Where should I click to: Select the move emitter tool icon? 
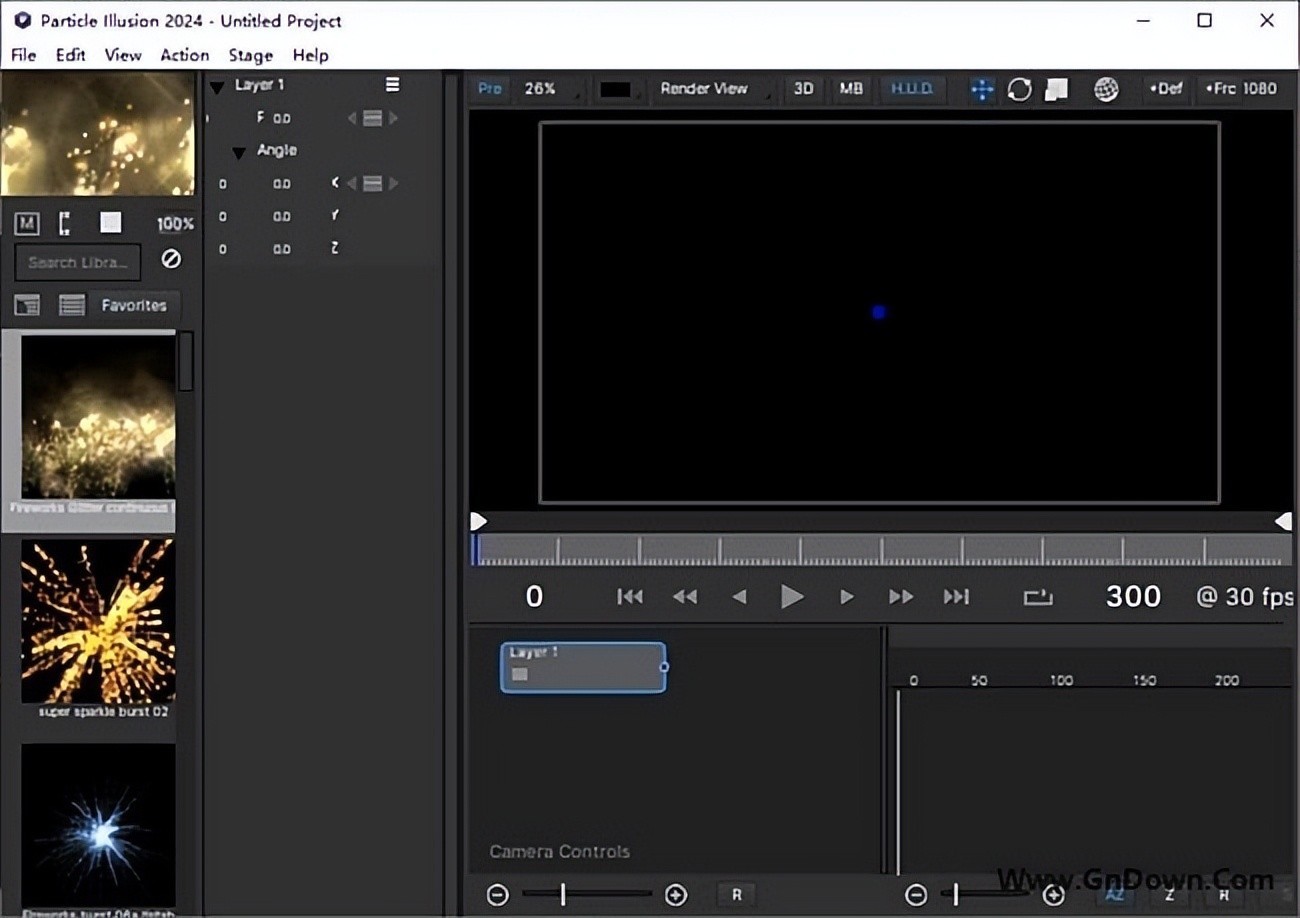click(982, 90)
